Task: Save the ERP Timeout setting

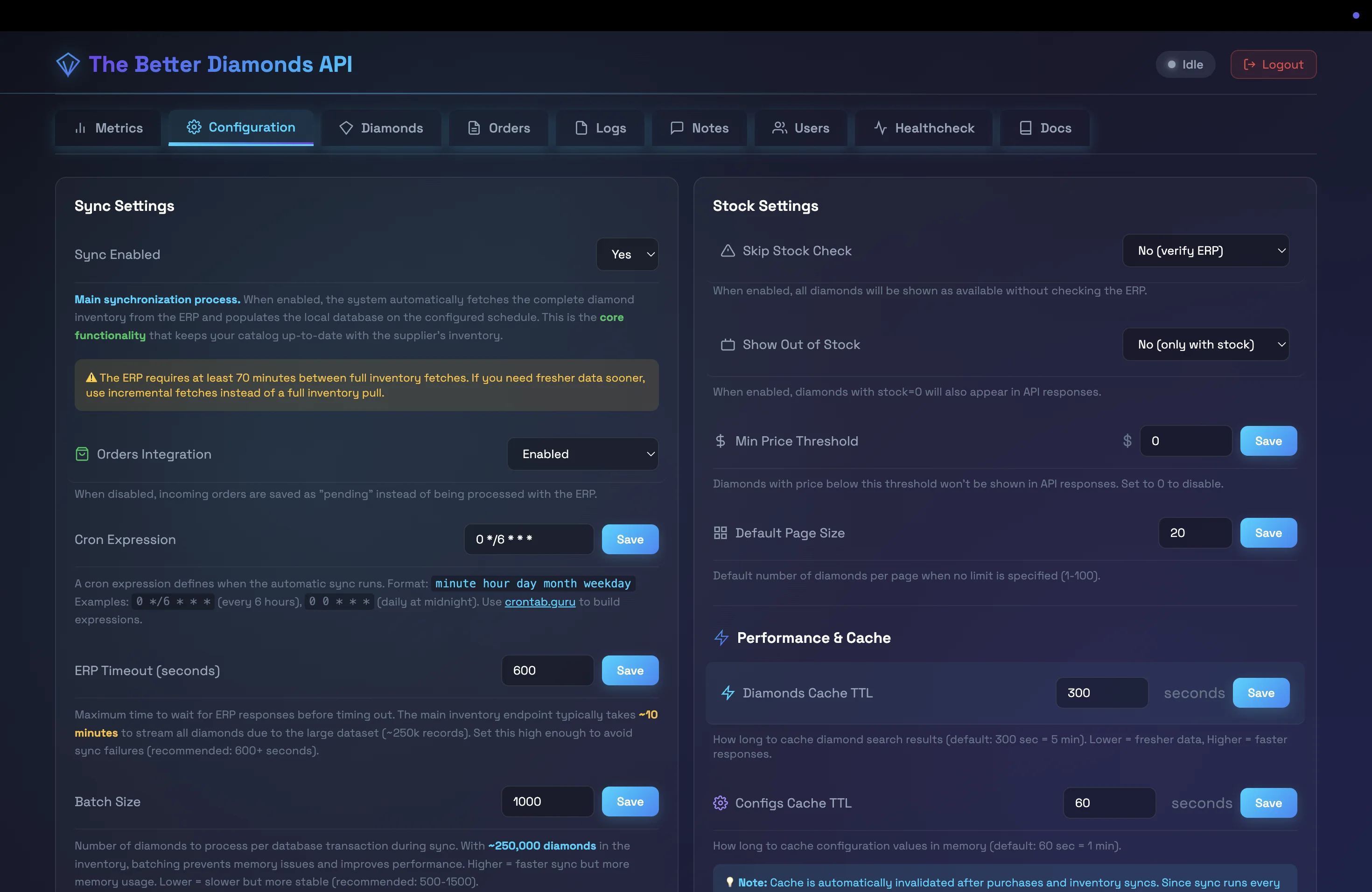Action: point(630,670)
